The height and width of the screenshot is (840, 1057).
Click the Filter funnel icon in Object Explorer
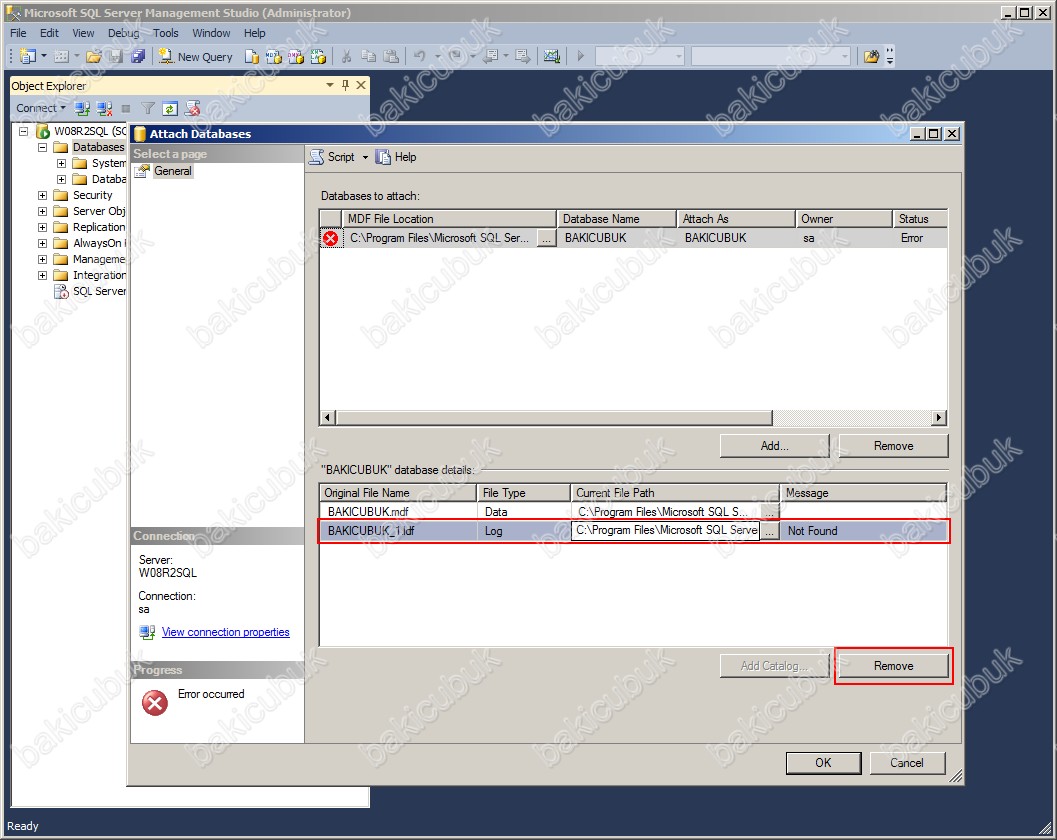(x=148, y=108)
